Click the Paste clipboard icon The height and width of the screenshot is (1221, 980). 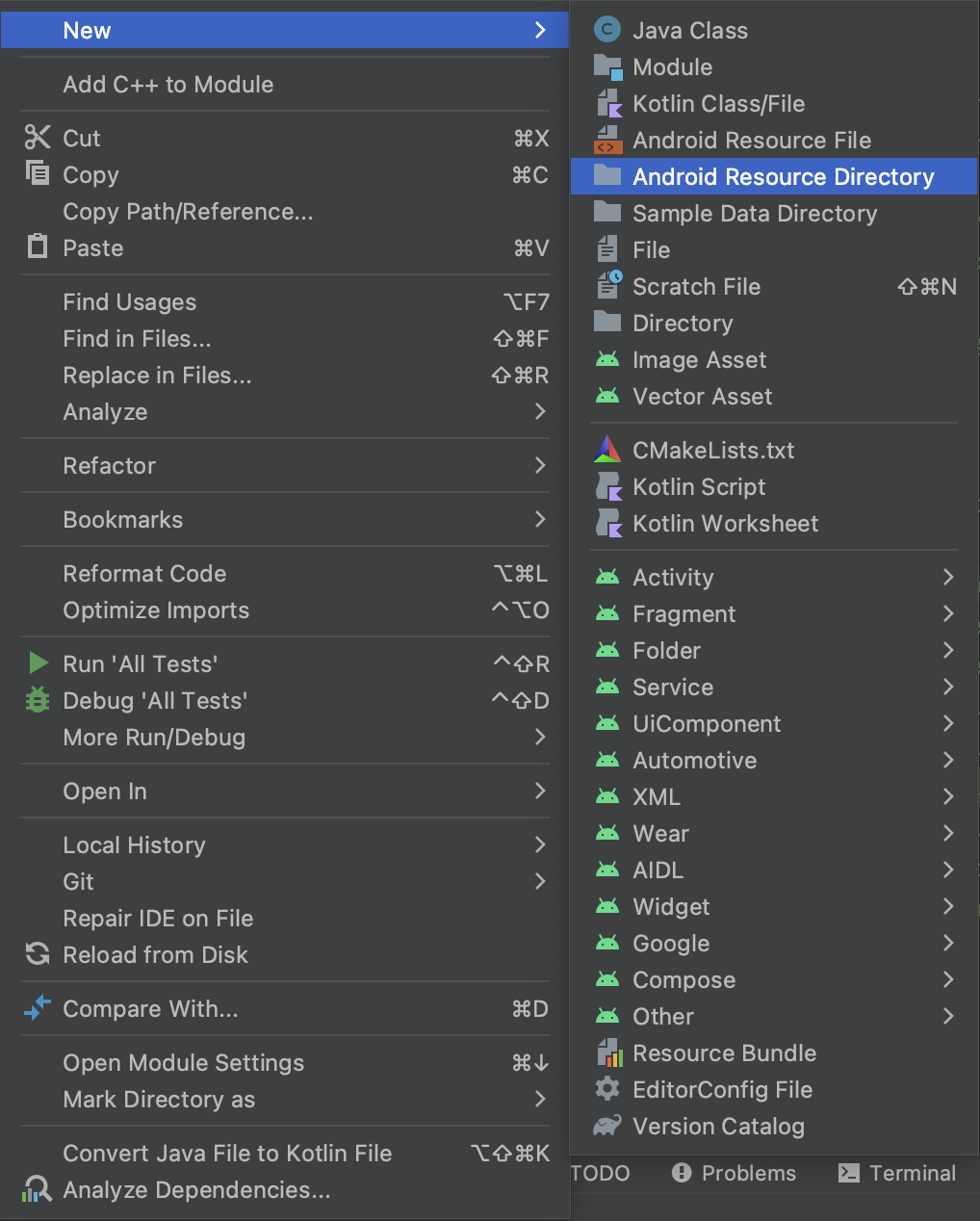pos(38,247)
